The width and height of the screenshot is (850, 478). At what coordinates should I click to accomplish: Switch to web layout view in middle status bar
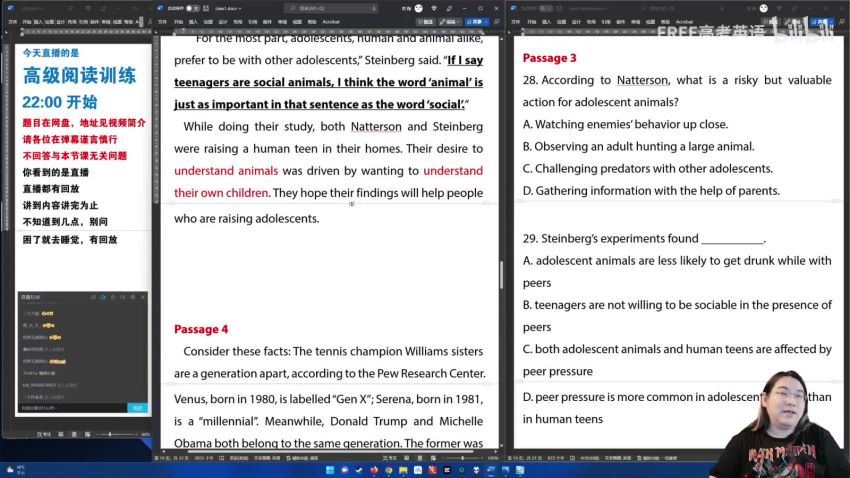(x=433, y=458)
